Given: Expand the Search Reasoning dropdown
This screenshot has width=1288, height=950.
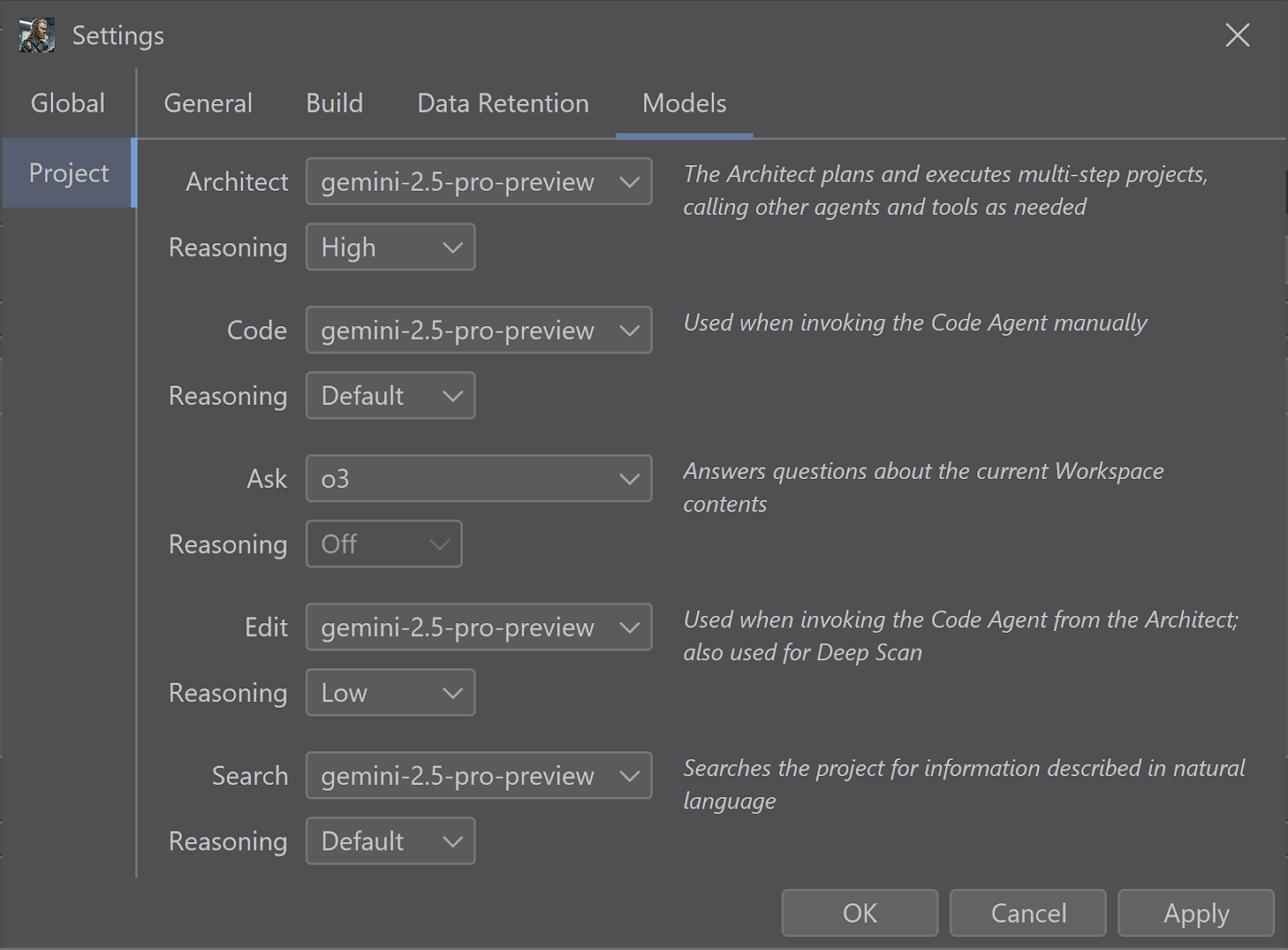Looking at the screenshot, I should click(x=390, y=841).
